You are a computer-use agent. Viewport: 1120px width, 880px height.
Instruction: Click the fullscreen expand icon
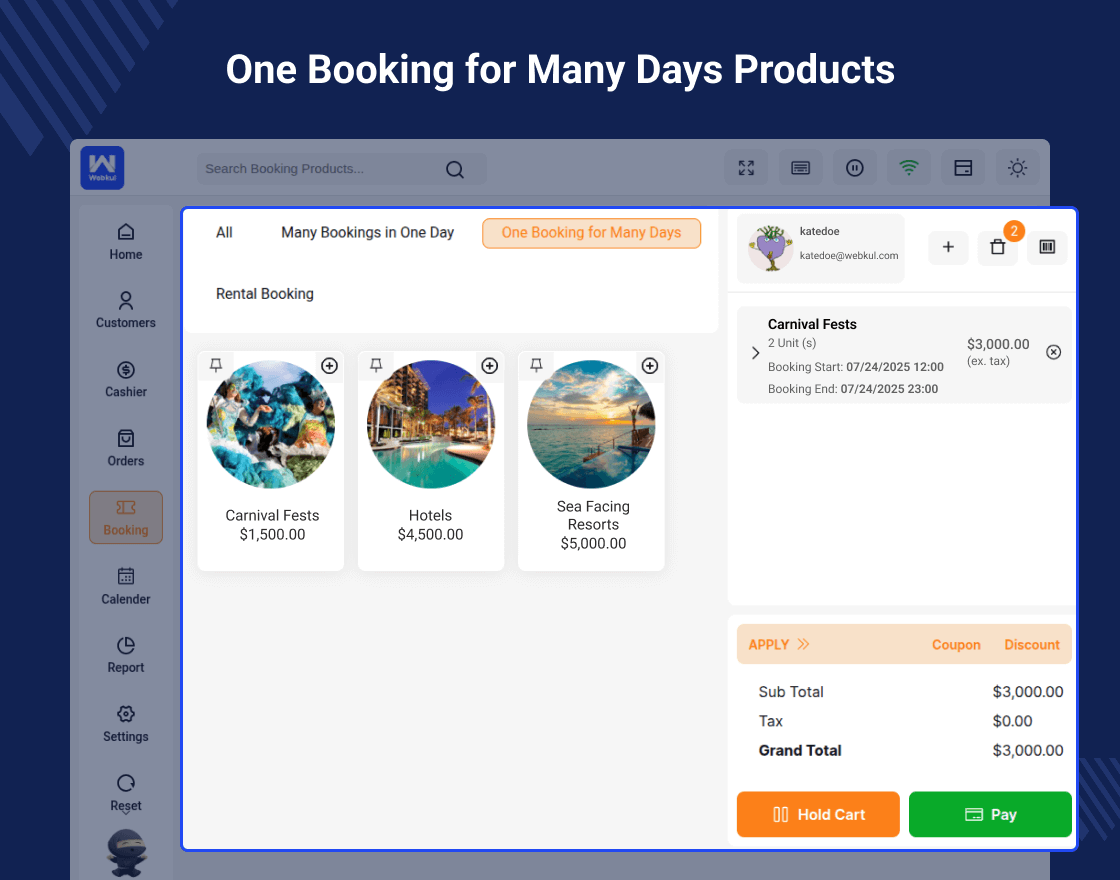click(746, 168)
